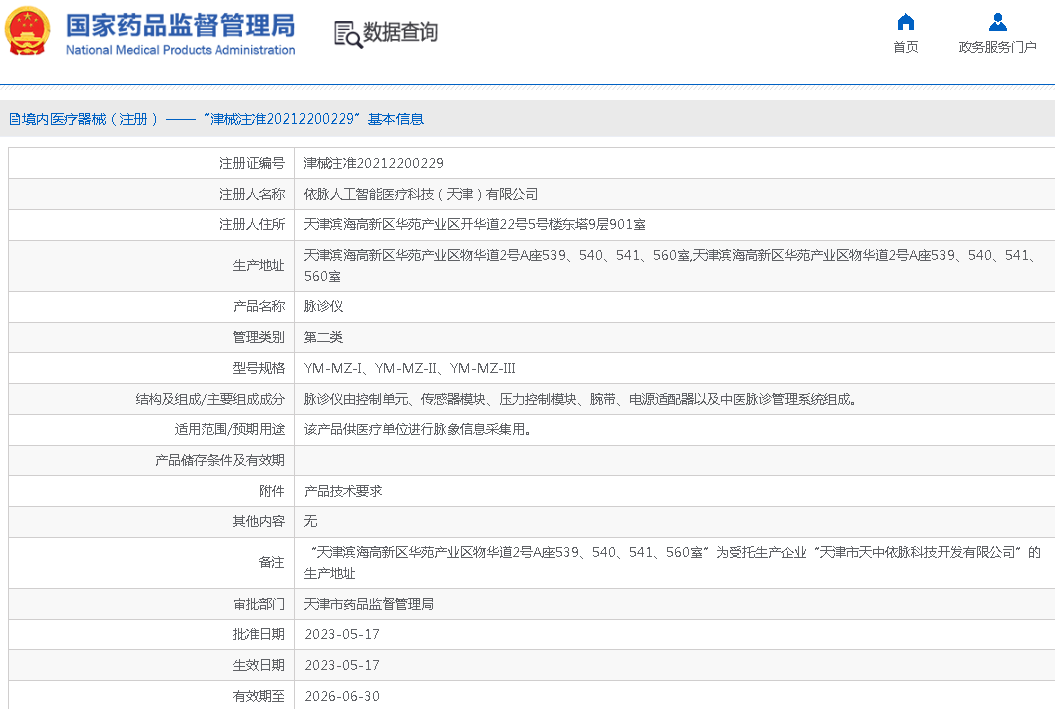
Task: Click the national emblem logo
Action: pyautogui.click(x=28, y=32)
